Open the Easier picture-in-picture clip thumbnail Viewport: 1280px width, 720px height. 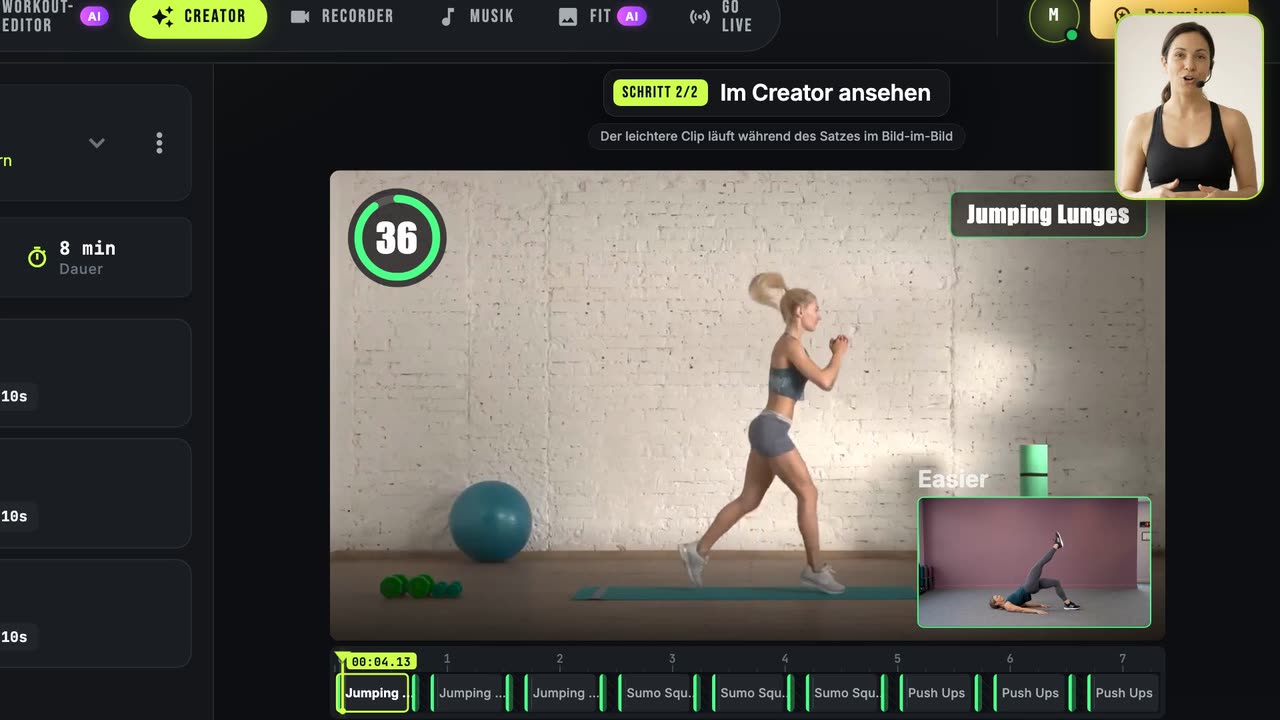tap(1034, 562)
